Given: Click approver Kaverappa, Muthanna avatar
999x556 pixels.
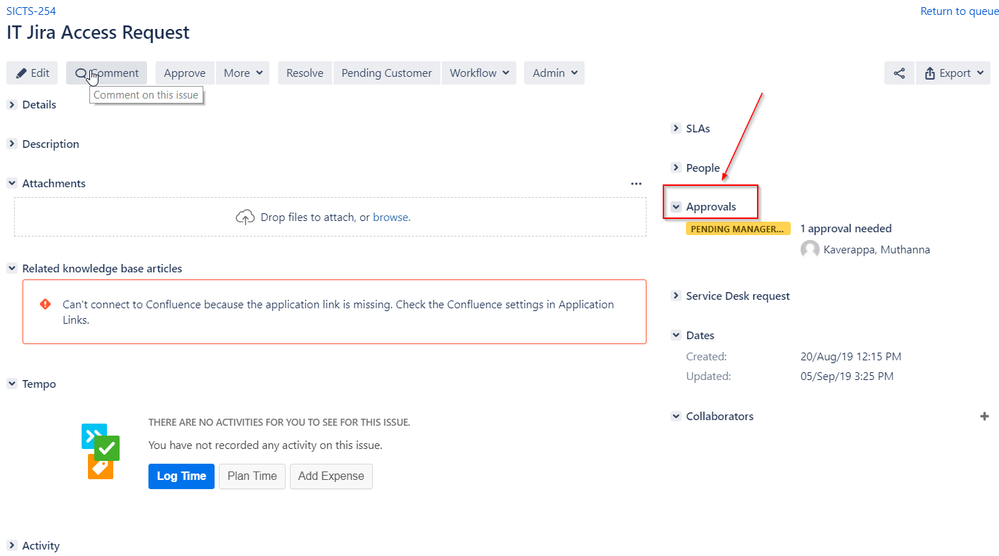Looking at the screenshot, I should click(x=810, y=250).
